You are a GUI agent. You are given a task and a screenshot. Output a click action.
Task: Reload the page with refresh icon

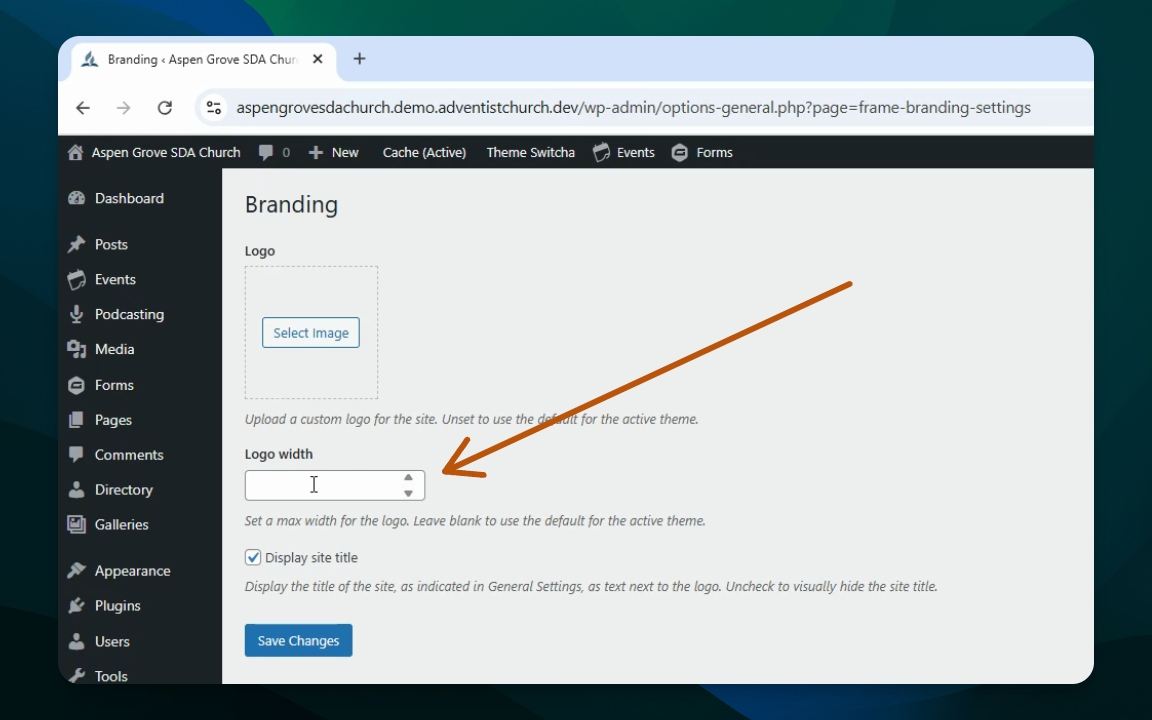click(x=165, y=108)
